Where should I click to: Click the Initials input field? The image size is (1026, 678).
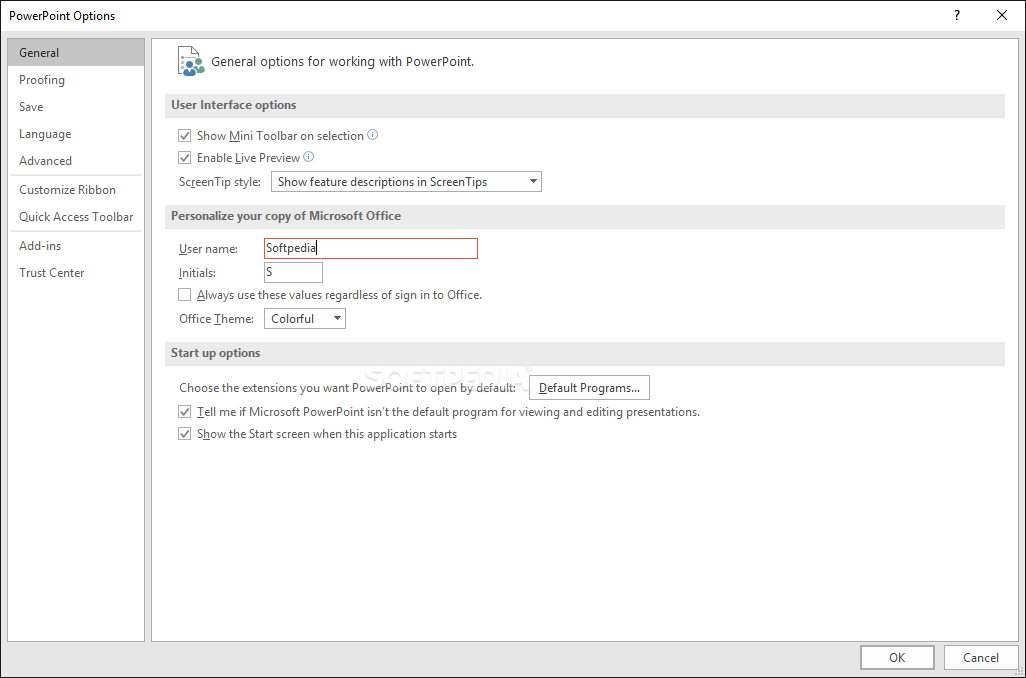point(293,272)
